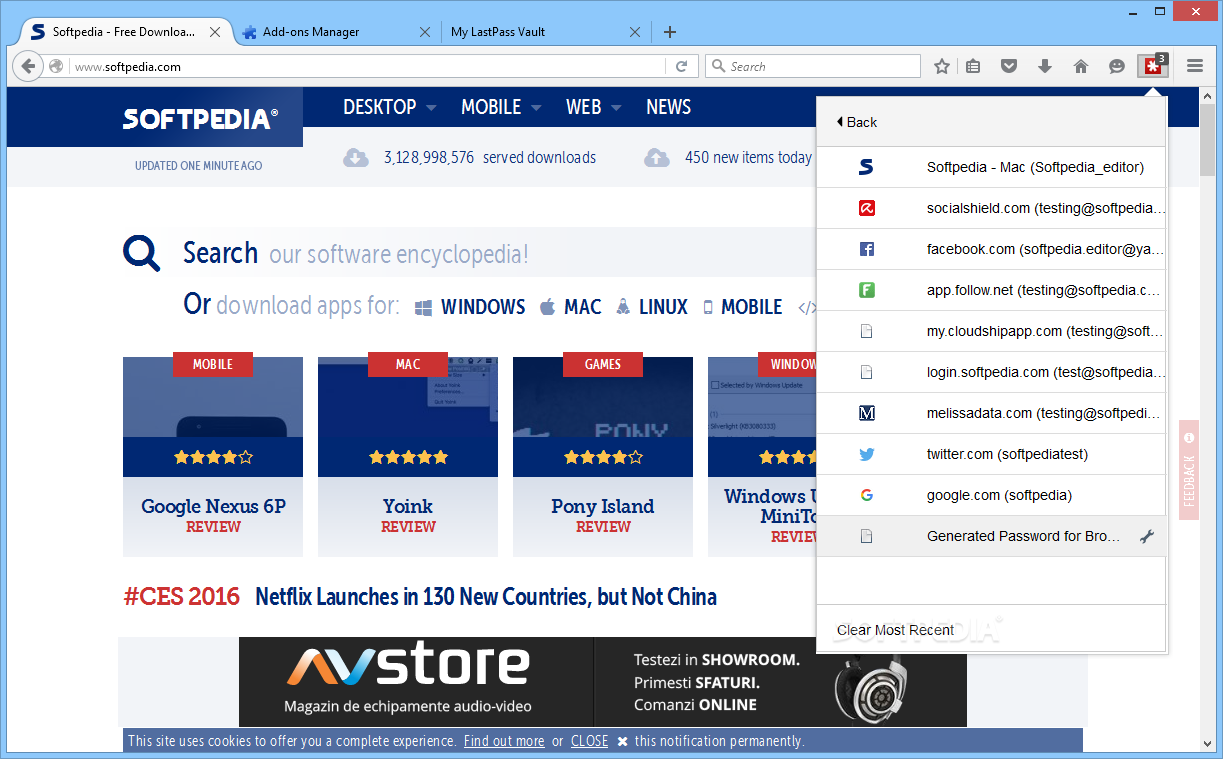
Task: Select Generated Password entry
Action: pos(992,536)
